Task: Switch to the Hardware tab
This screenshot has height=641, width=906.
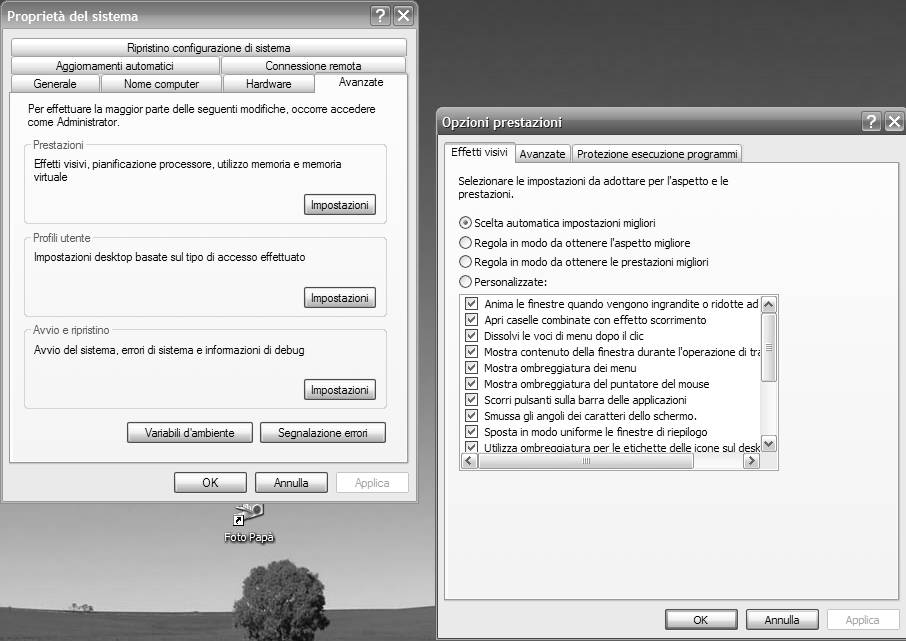Action: tap(268, 84)
